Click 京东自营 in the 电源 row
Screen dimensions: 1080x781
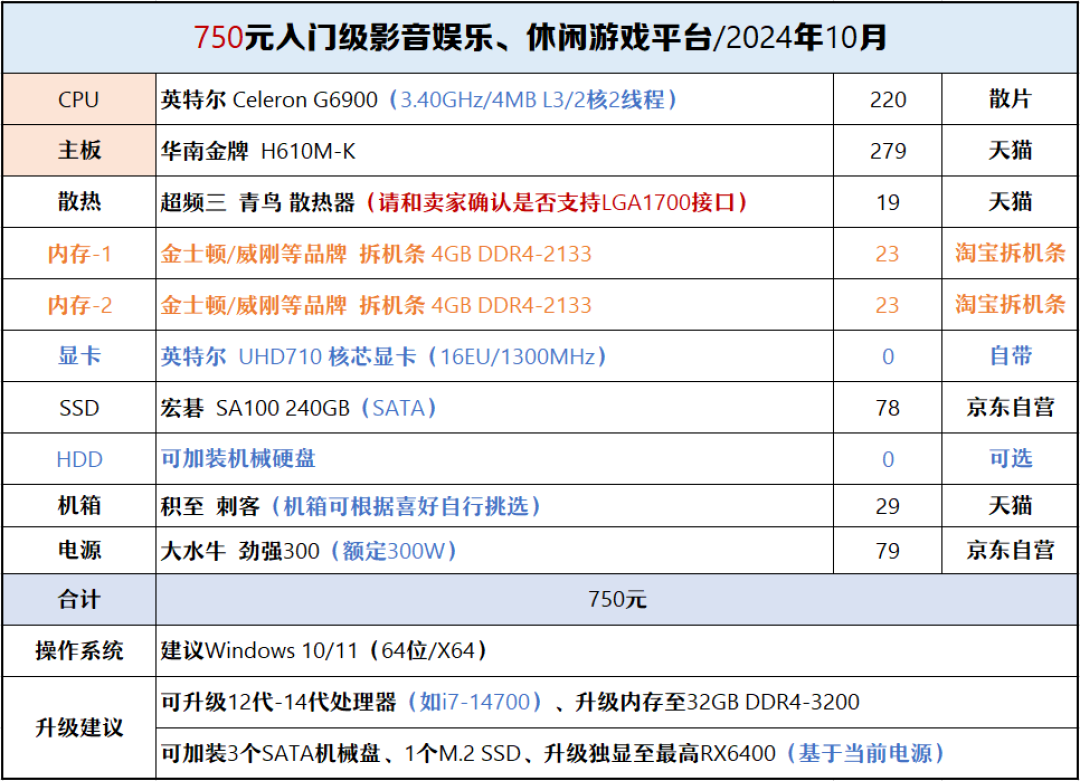pyautogui.click(x=1010, y=550)
